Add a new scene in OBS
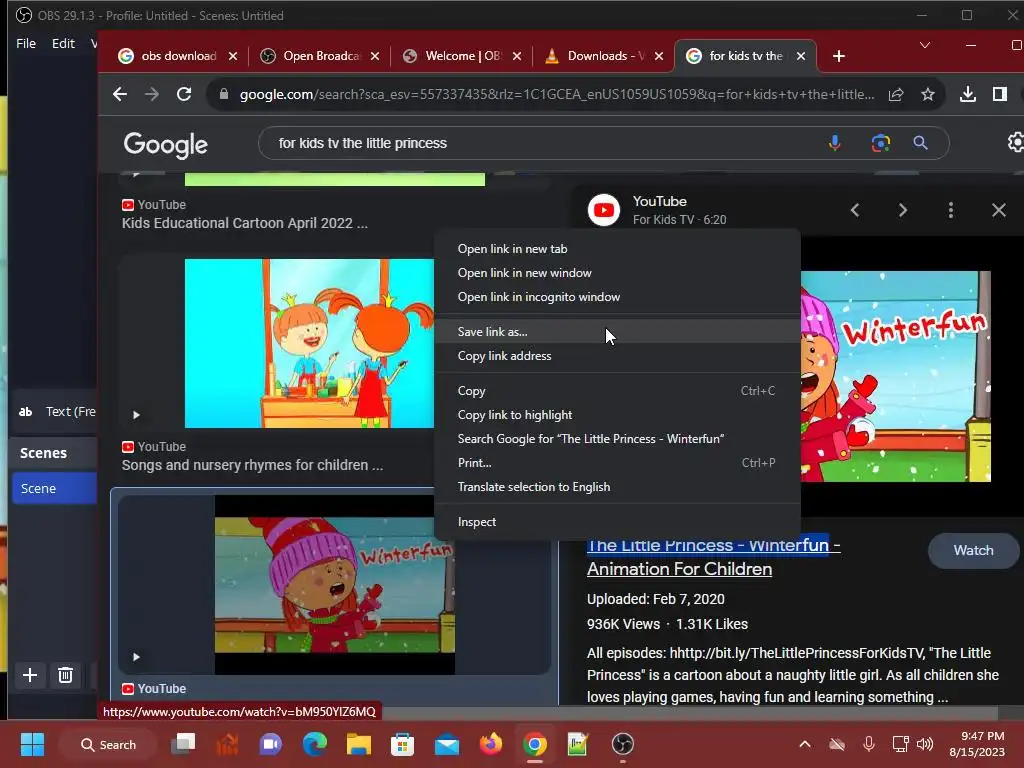The height and width of the screenshot is (768, 1024). 30,675
